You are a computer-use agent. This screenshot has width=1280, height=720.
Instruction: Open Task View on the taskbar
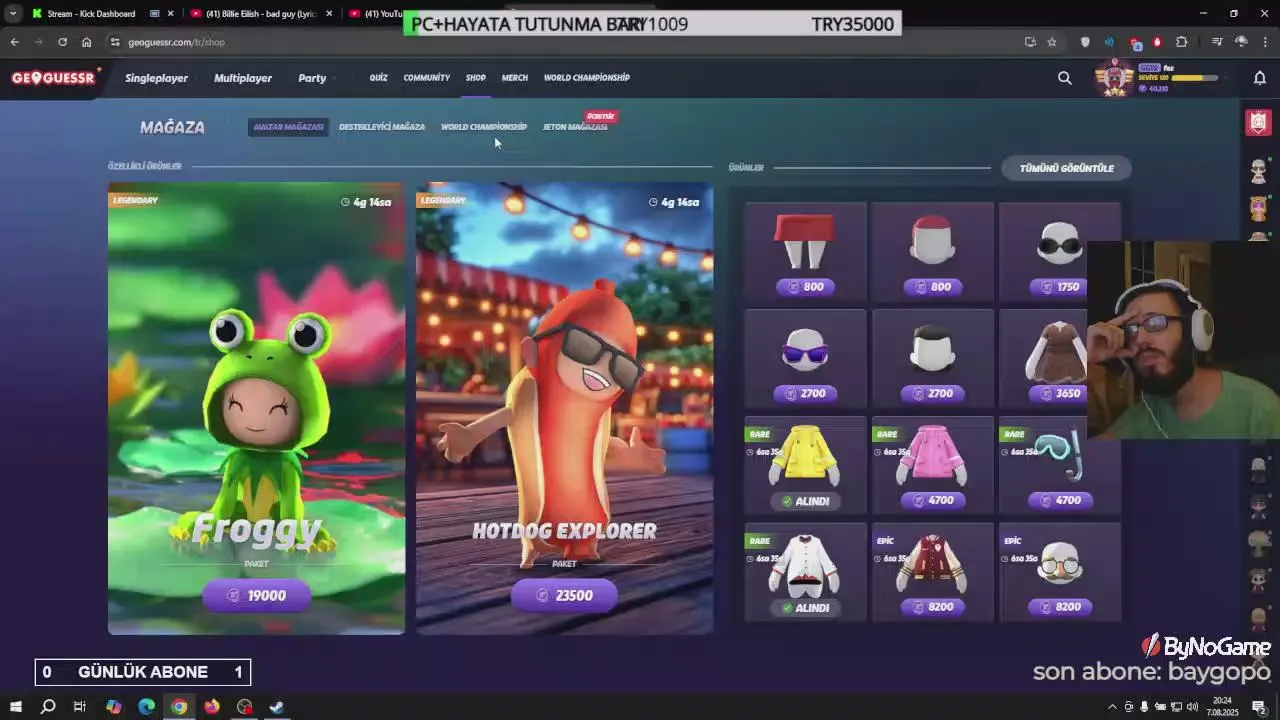80,707
